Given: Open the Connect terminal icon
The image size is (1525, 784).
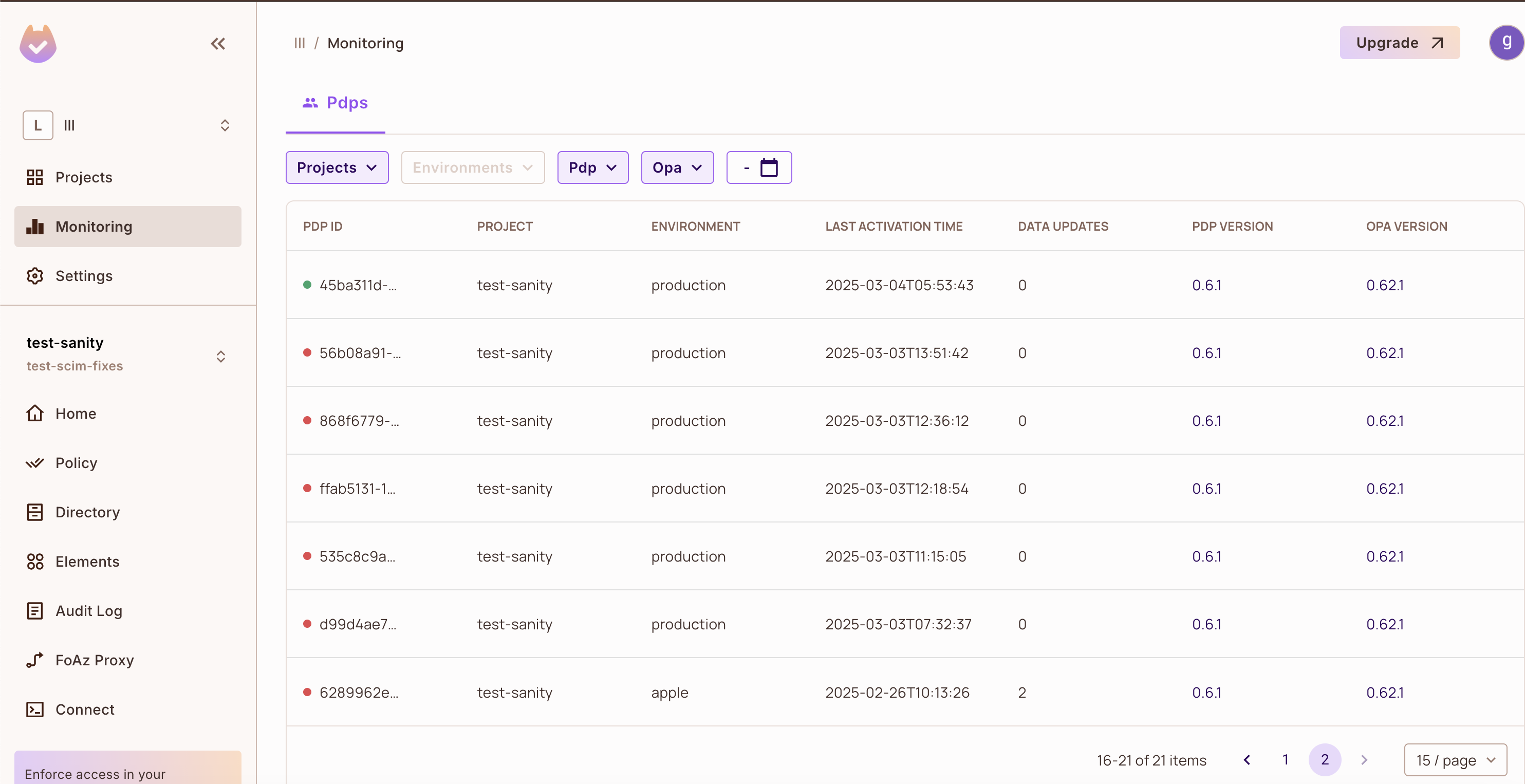Looking at the screenshot, I should point(34,710).
